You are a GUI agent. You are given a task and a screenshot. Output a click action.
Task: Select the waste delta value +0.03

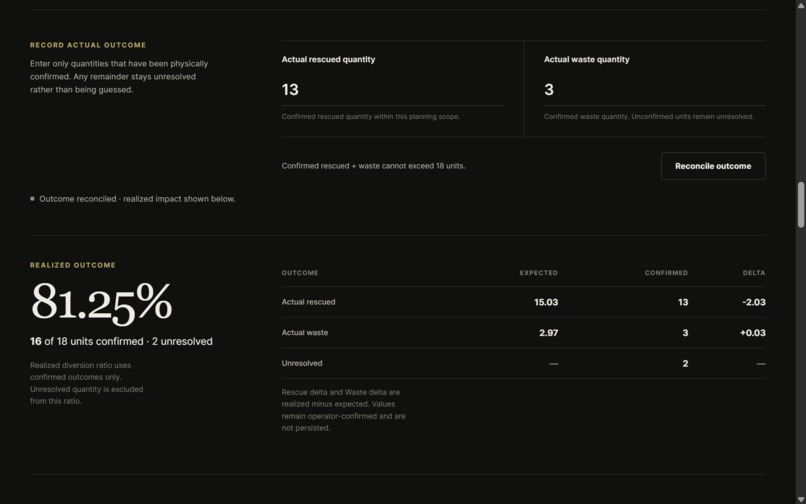click(x=753, y=333)
